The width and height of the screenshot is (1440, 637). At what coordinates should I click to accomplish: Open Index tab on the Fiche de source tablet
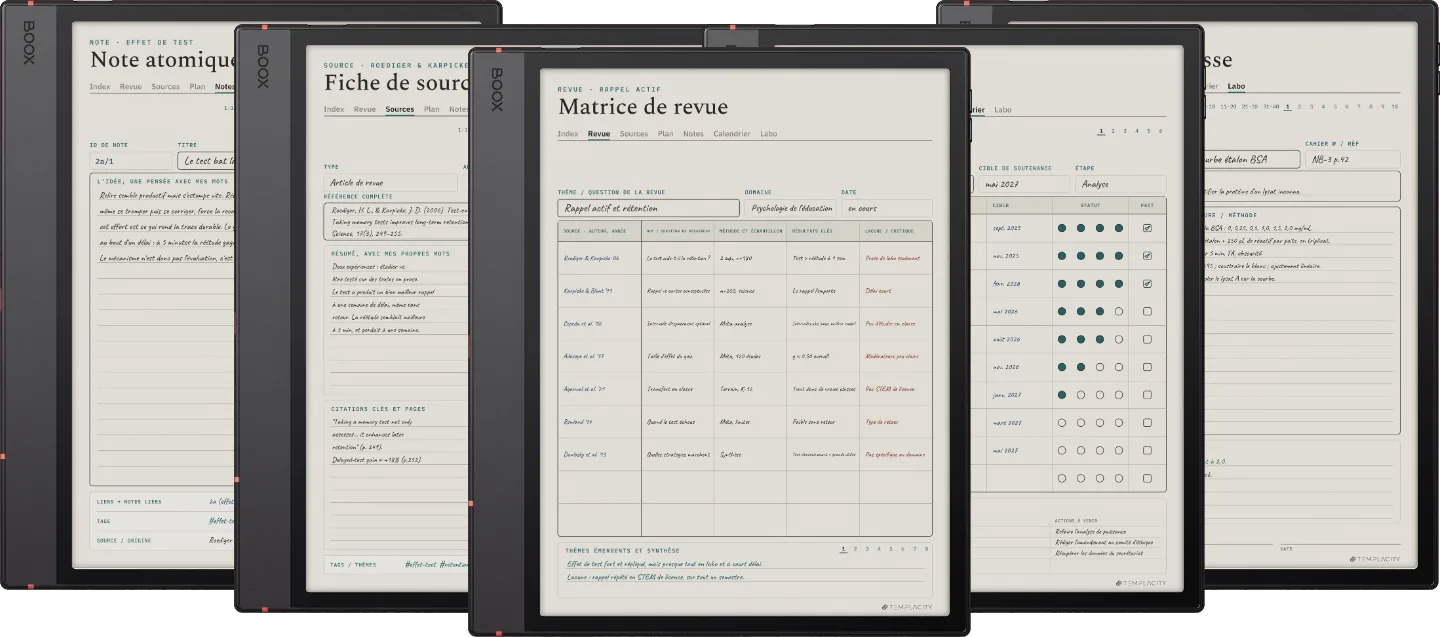(x=334, y=110)
